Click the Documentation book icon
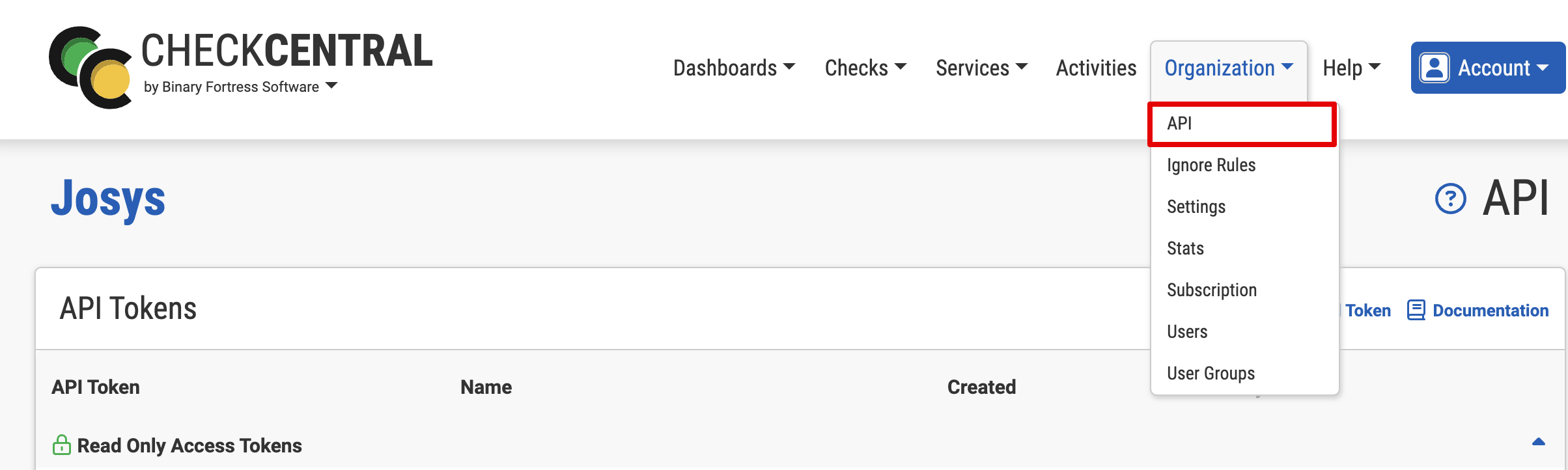The image size is (1568, 470). pos(1416,311)
